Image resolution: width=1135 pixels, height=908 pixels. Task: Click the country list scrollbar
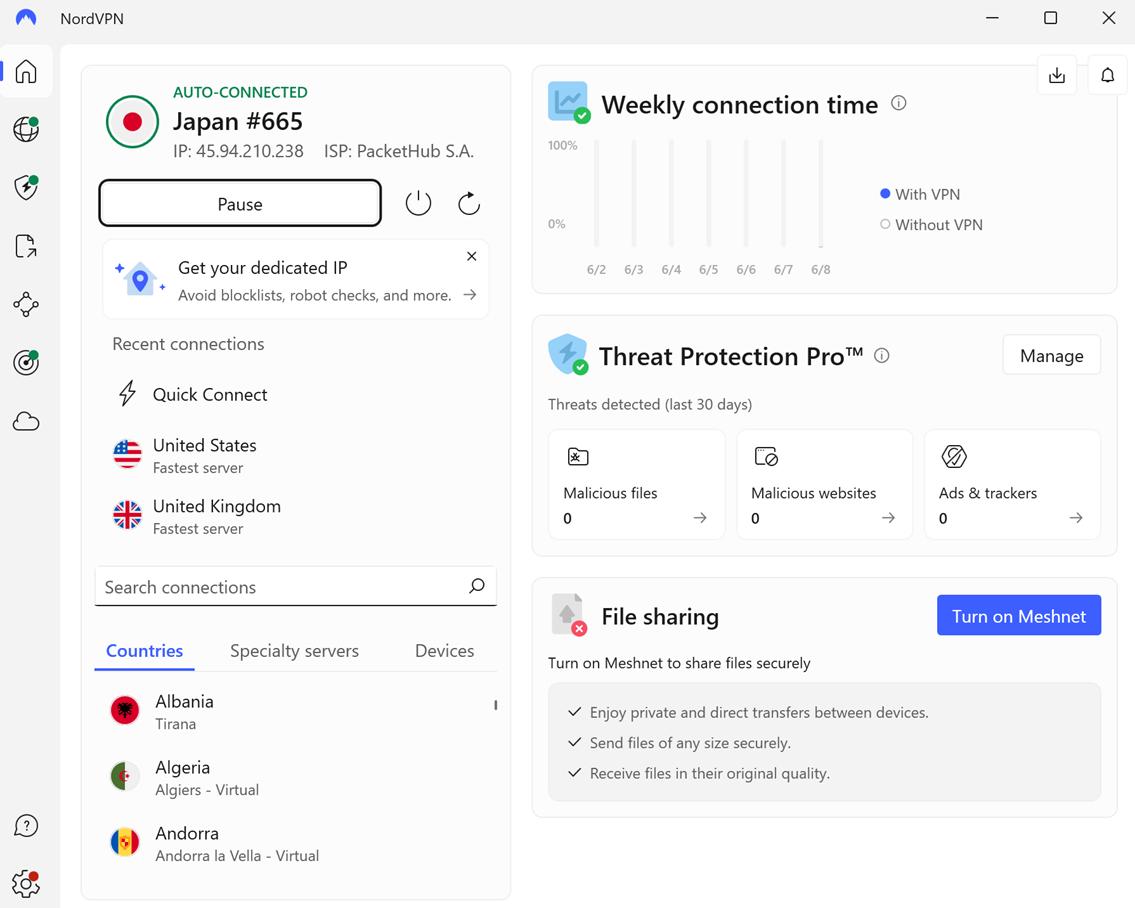[x=495, y=705]
